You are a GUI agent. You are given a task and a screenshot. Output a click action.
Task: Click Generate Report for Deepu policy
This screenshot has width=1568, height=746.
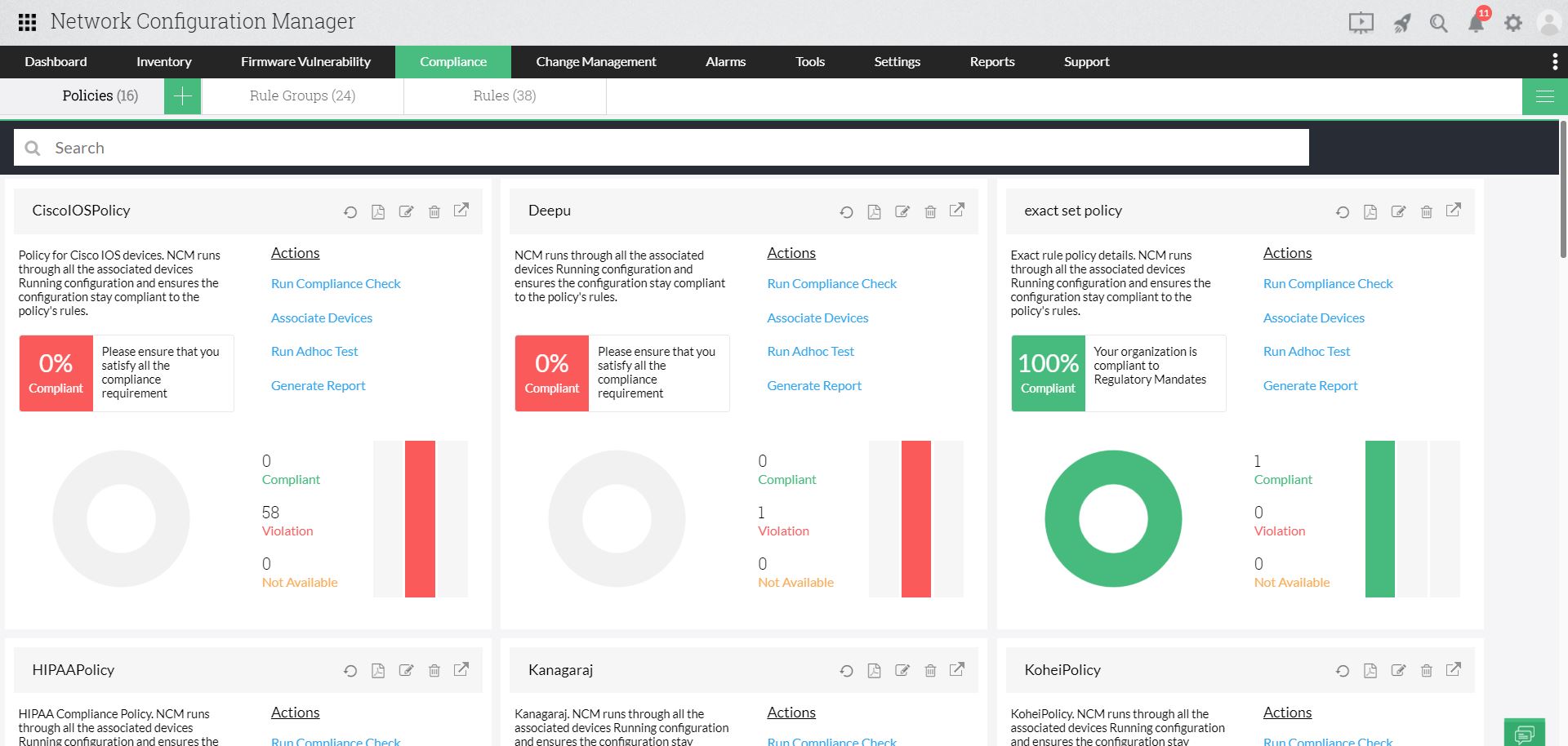pyautogui.click(x=813, y=386)
